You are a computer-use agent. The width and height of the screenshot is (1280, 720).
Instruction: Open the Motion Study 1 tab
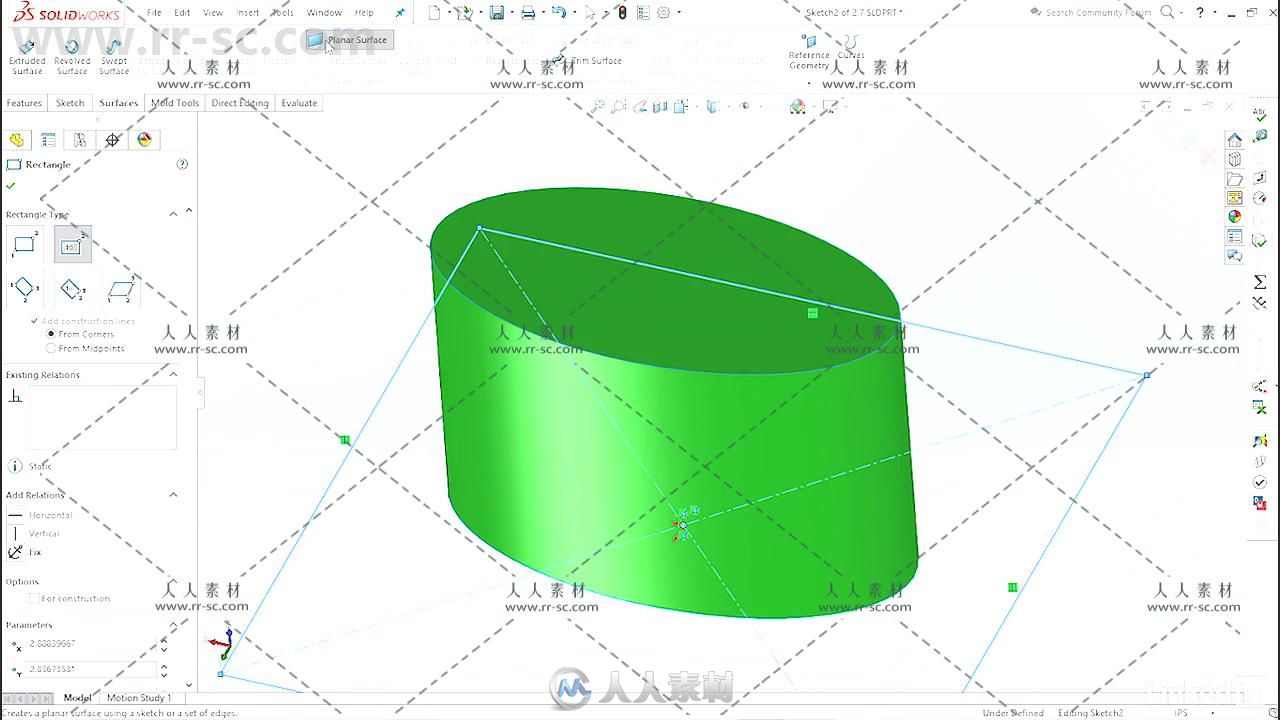pos(139,698)
